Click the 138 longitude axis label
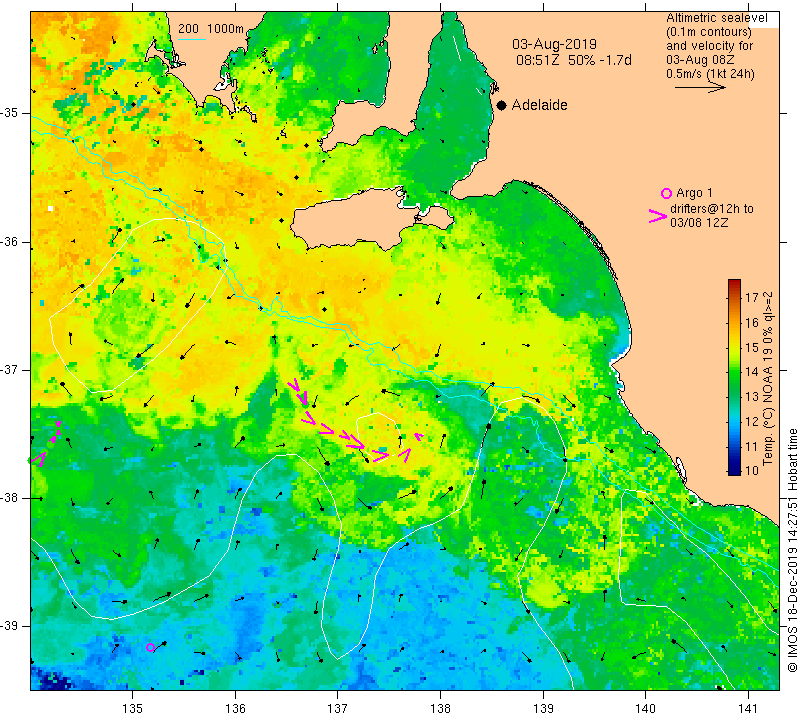 click(440, 708)
